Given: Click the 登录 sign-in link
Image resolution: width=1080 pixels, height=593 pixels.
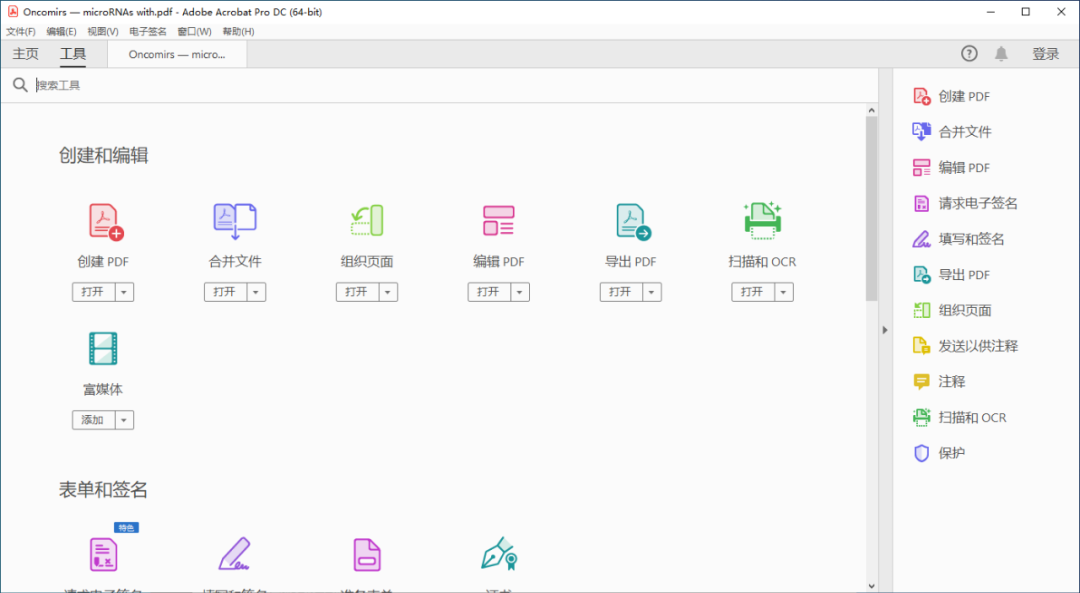Looking at the screenshot, I should click(x=1046, y=54).
